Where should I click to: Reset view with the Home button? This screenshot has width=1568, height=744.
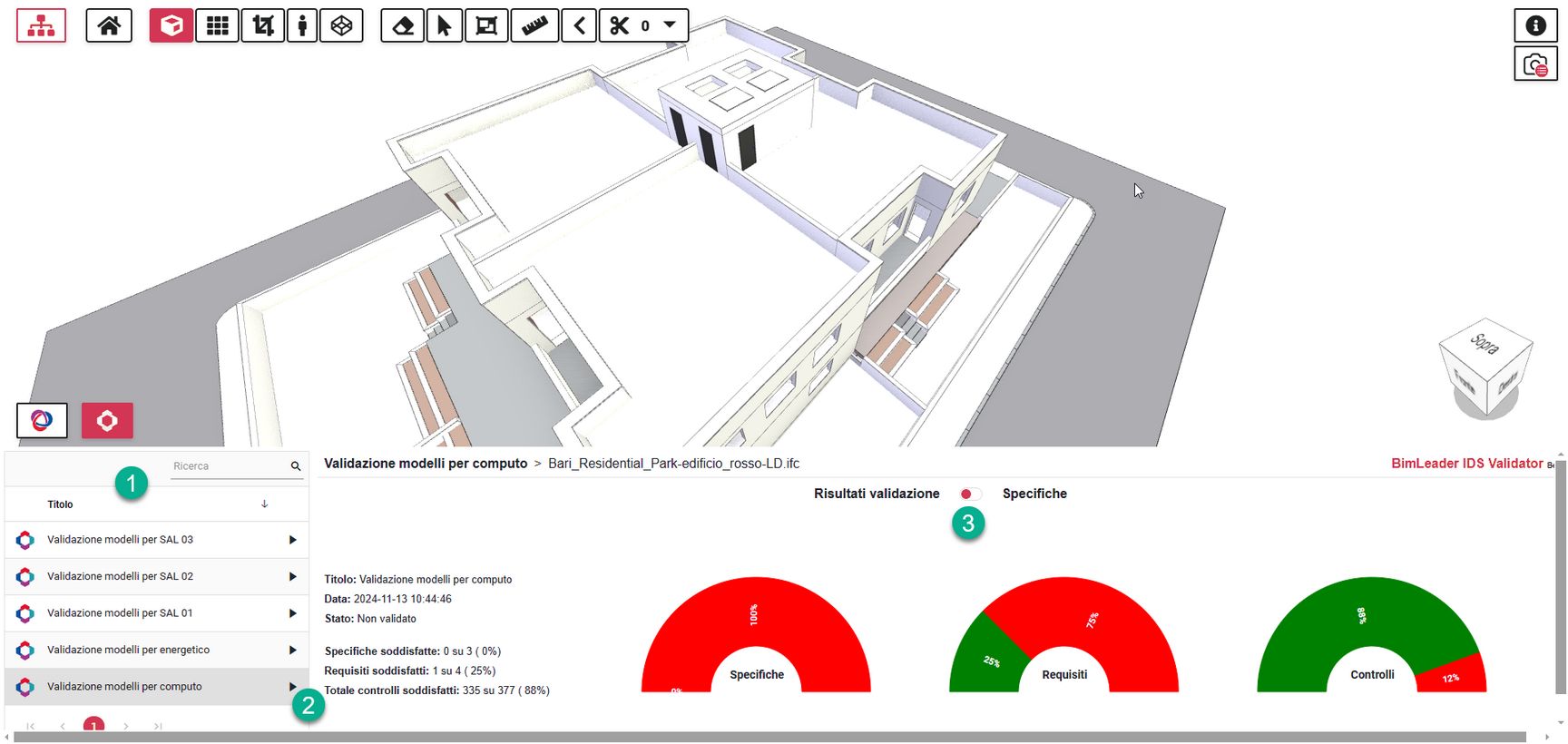(109, 25)
